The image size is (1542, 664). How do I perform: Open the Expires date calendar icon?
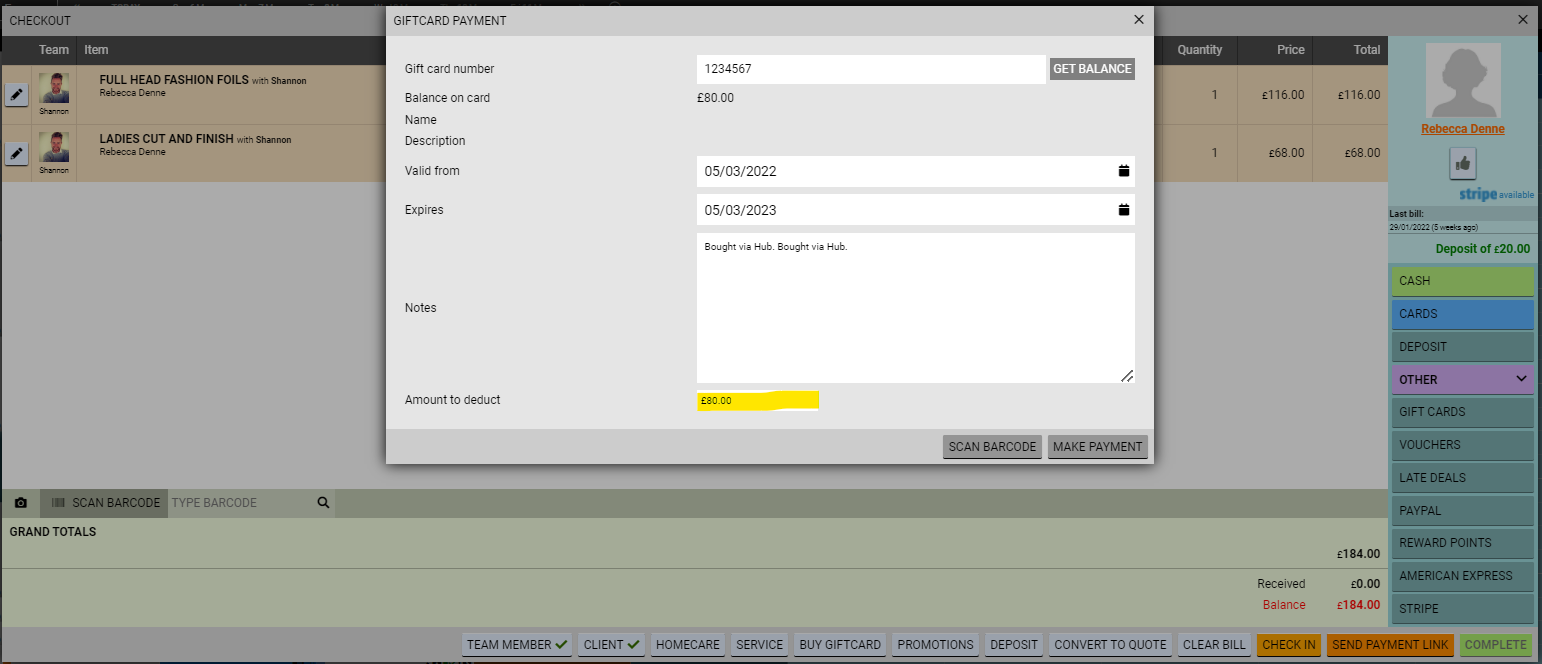click(1123, 210)
